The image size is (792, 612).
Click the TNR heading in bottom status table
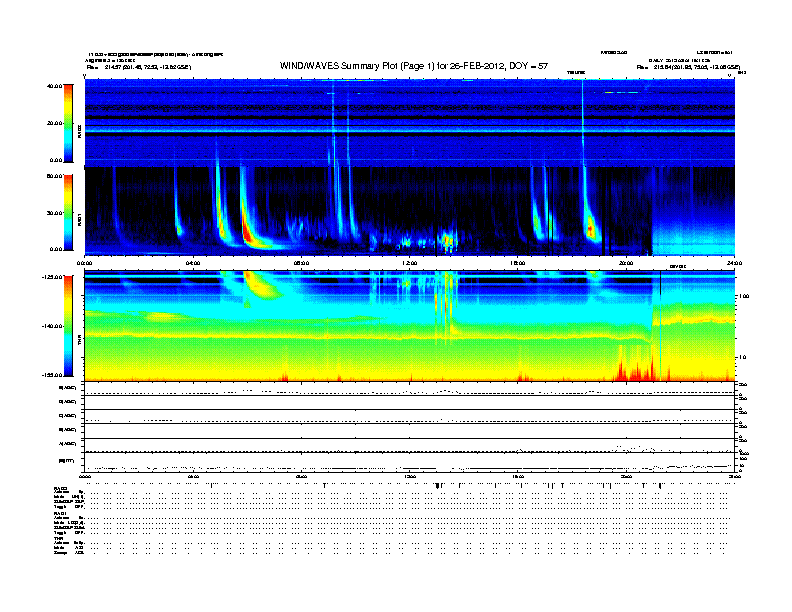point(58,538)
